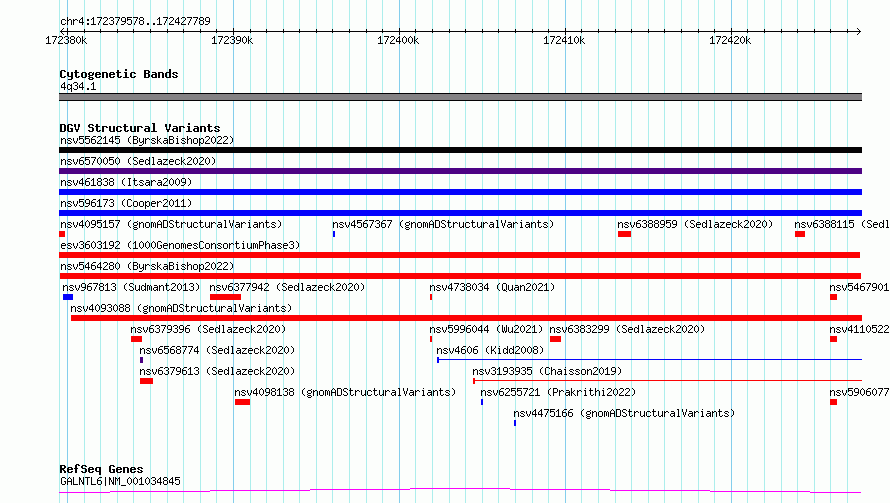
Task: Select red nsv6377942 variant block
Action: [225, 297]
